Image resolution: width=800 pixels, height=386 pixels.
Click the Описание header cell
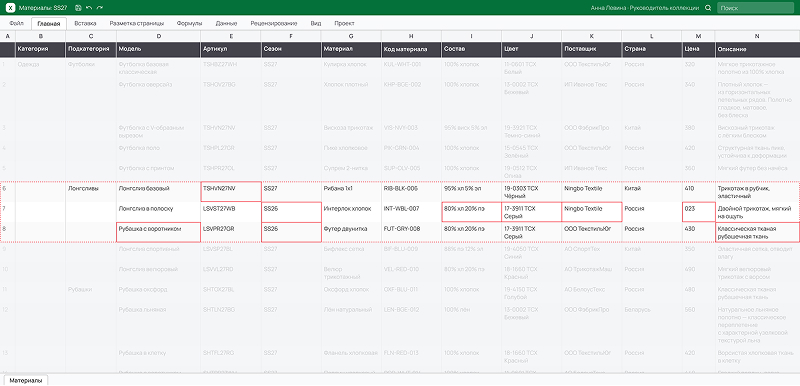(757, 49)
